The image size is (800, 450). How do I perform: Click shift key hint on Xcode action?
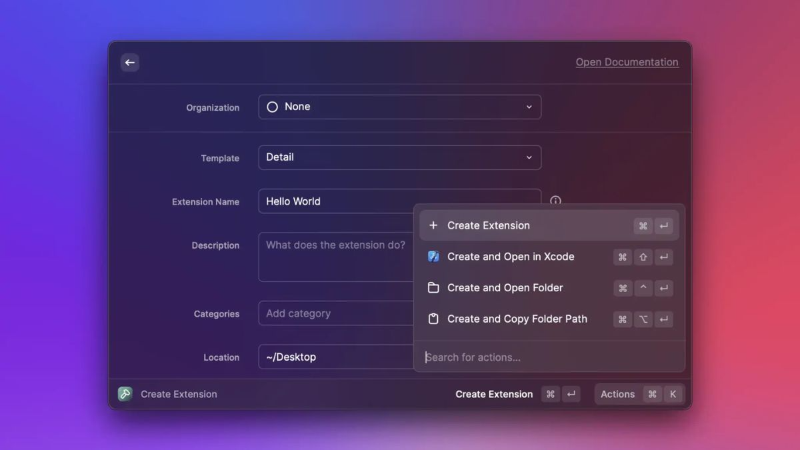coord(643,257)
